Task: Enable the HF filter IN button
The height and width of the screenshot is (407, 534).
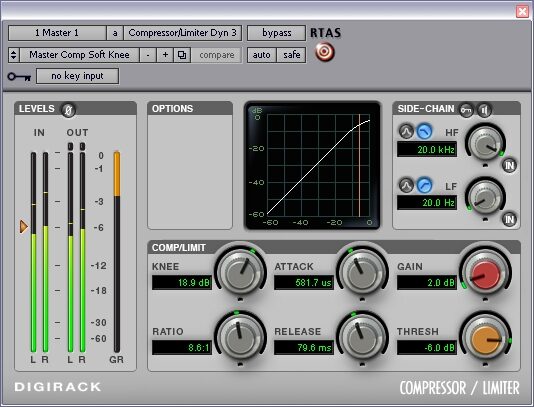Action: pyautogui.click(x=509, y=166)
